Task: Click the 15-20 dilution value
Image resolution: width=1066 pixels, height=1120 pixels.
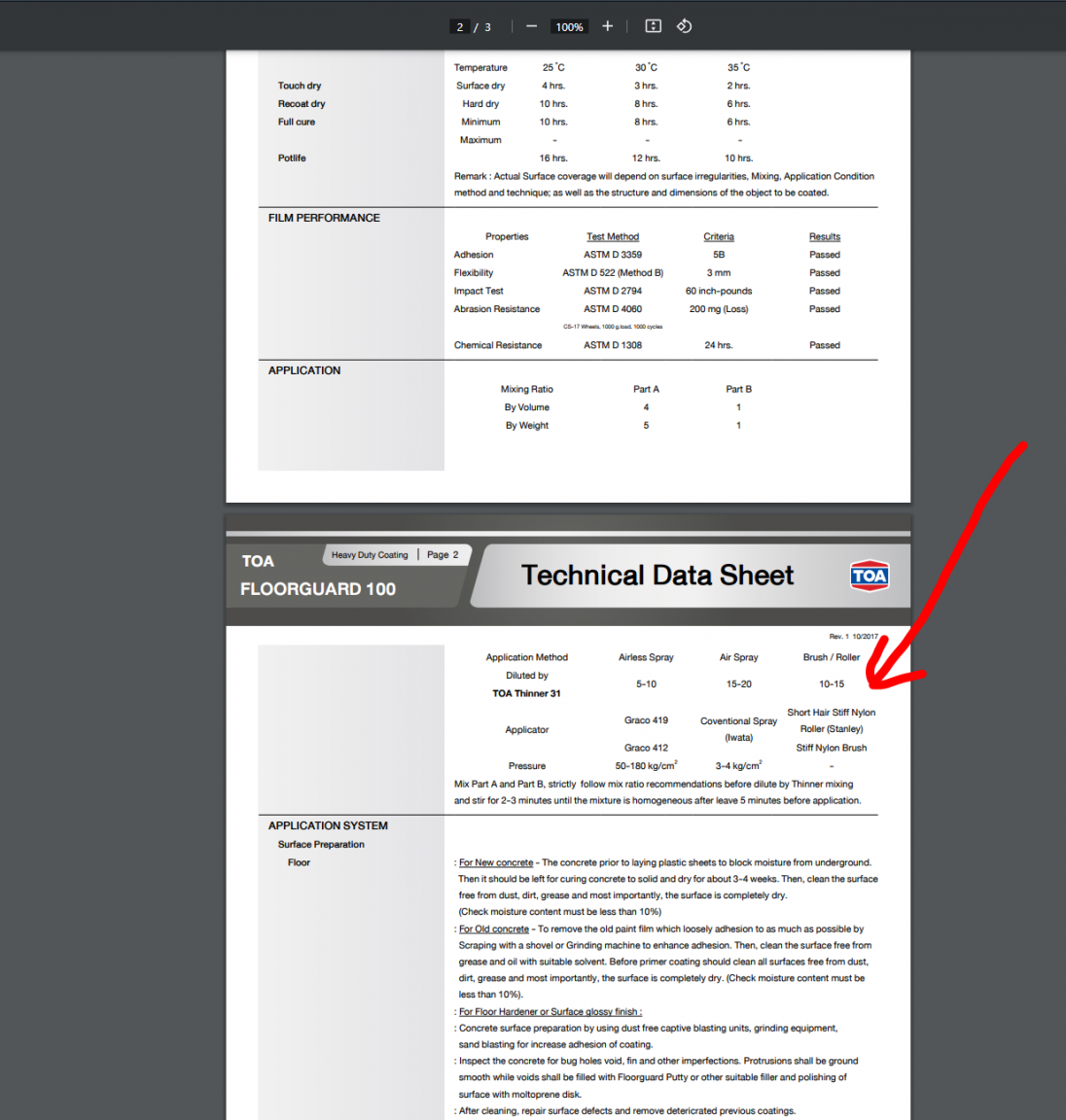Action: [739, 684]
